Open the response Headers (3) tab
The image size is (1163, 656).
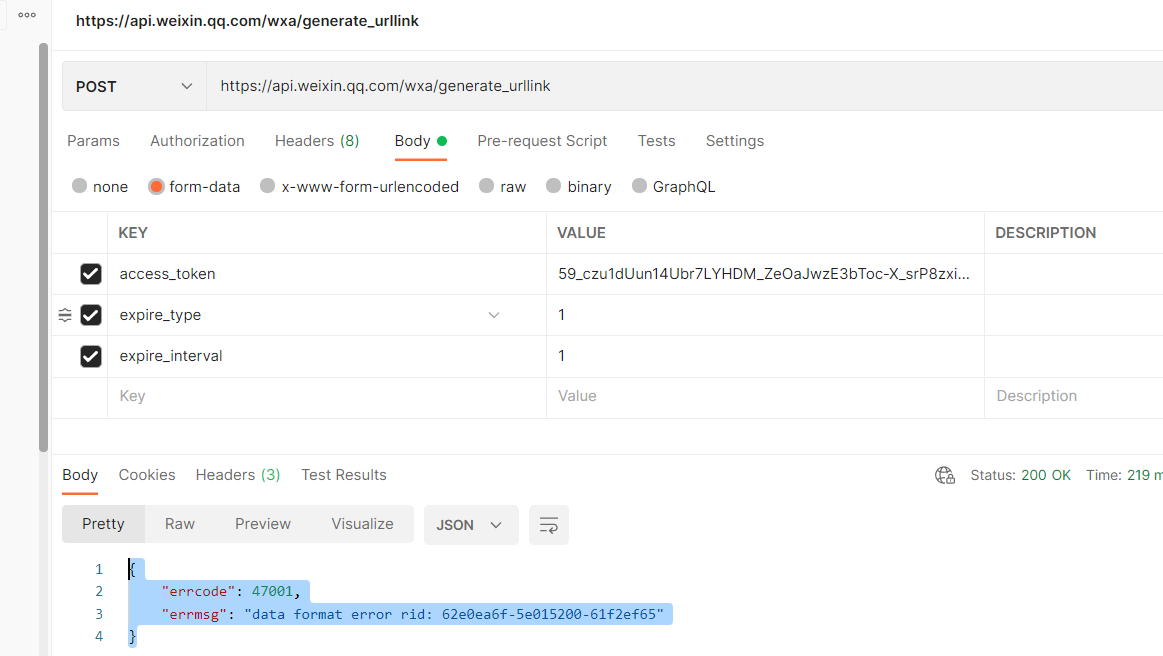coord(238,475)
